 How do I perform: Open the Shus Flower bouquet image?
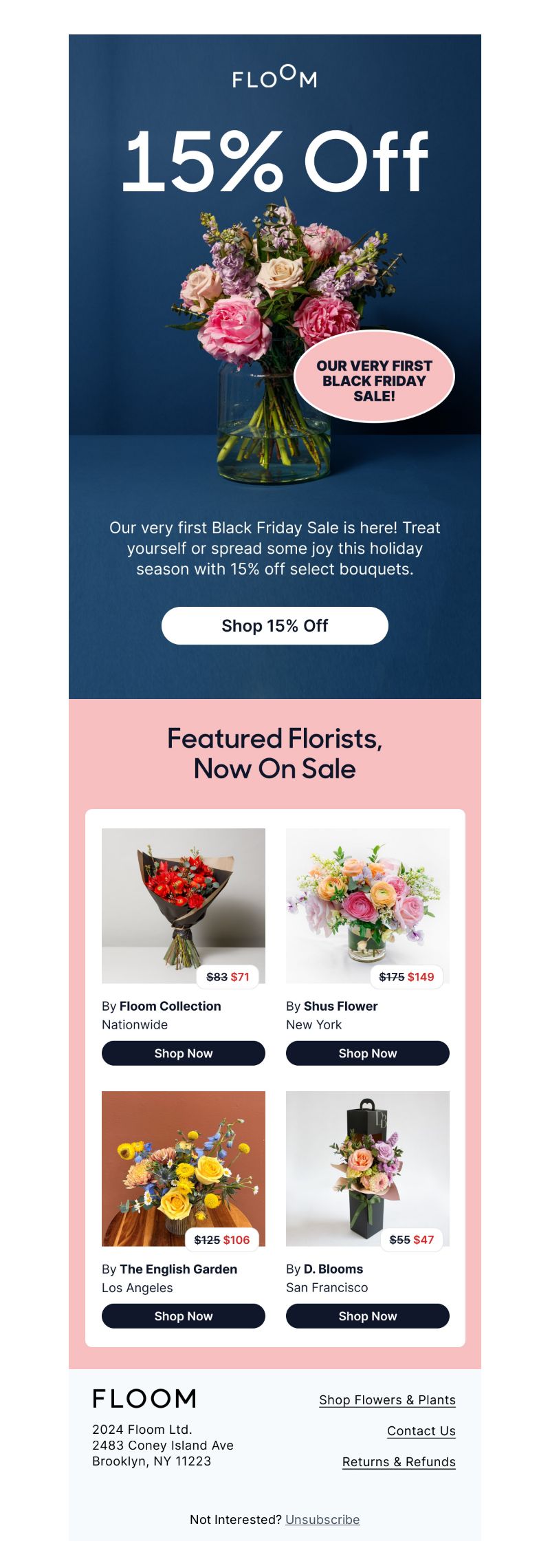tap(368, 906)
